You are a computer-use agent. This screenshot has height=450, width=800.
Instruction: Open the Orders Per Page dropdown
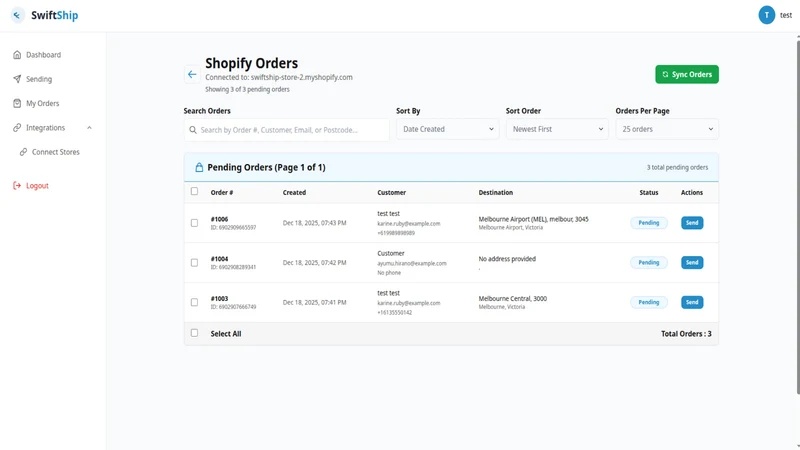[667, 129]
